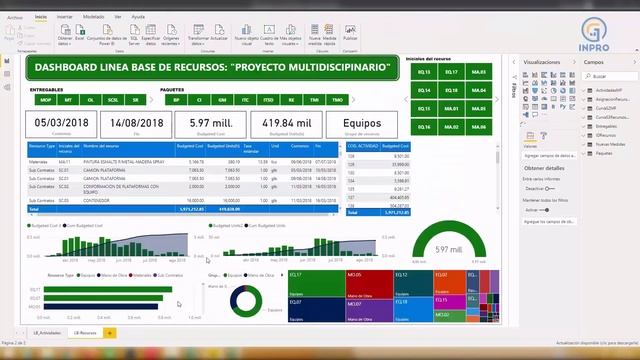Toggle the MOP entregable slicer
Screen dimensions: 640x360
tap(45, 100)
